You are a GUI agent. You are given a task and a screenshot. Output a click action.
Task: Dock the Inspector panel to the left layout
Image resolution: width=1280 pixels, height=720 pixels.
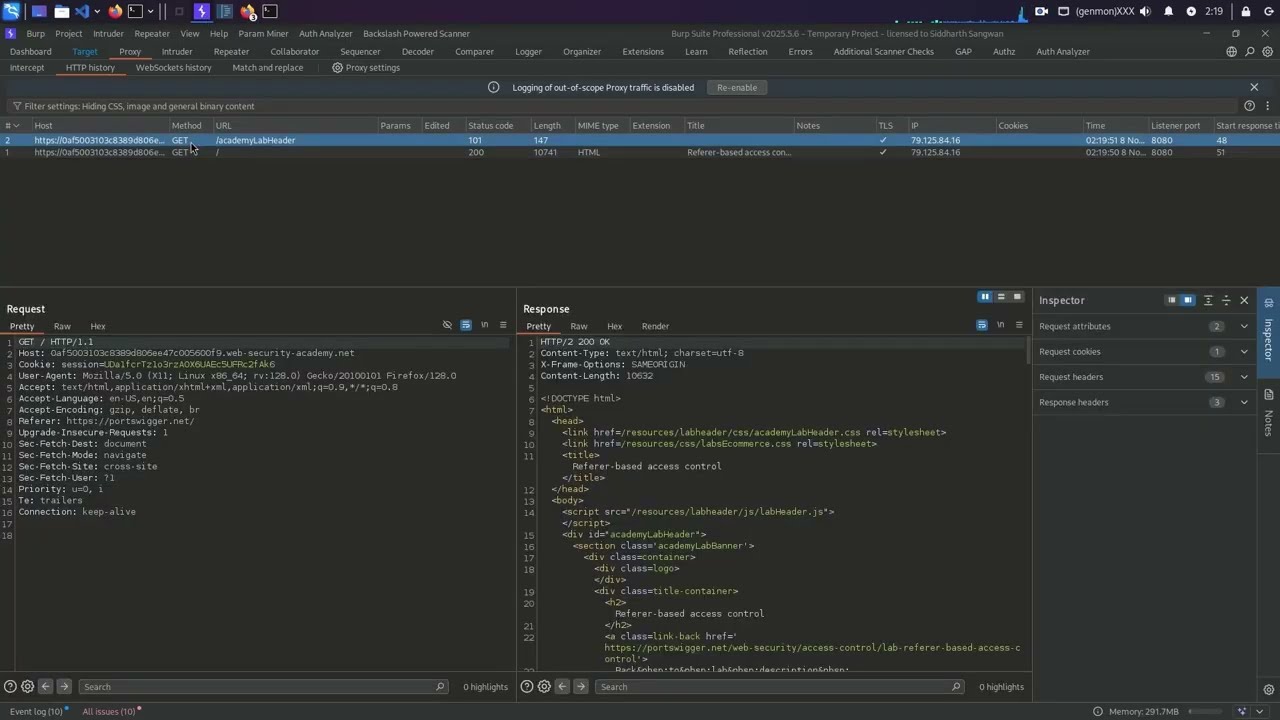pyautogui.click(x=1171, y=300)
